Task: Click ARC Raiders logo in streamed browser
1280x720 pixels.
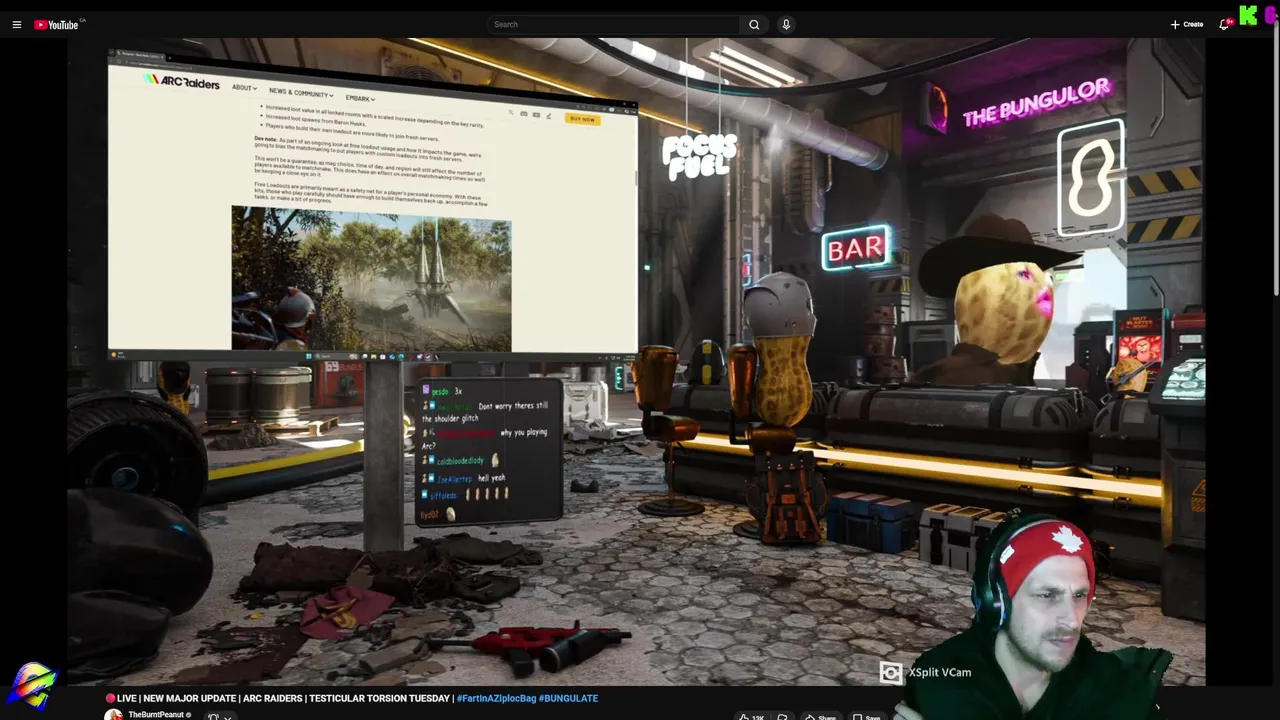Action: pyautogui.click(x=181, y=81)
